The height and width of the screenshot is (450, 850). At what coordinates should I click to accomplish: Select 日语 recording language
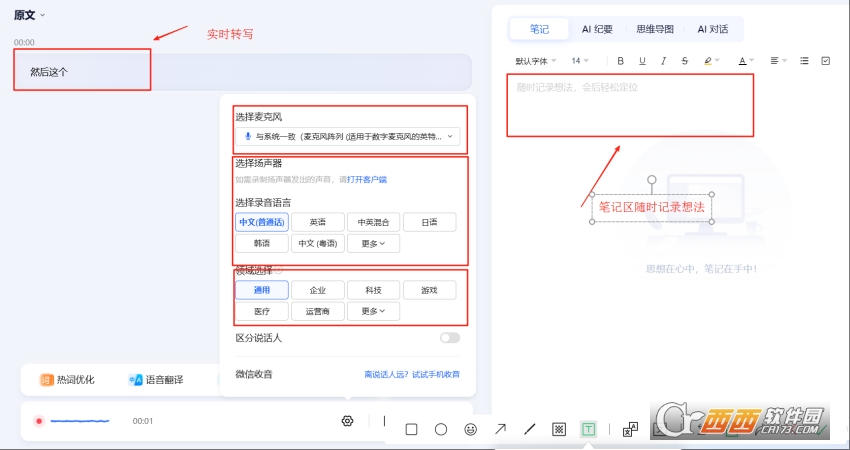click(429, 222)
